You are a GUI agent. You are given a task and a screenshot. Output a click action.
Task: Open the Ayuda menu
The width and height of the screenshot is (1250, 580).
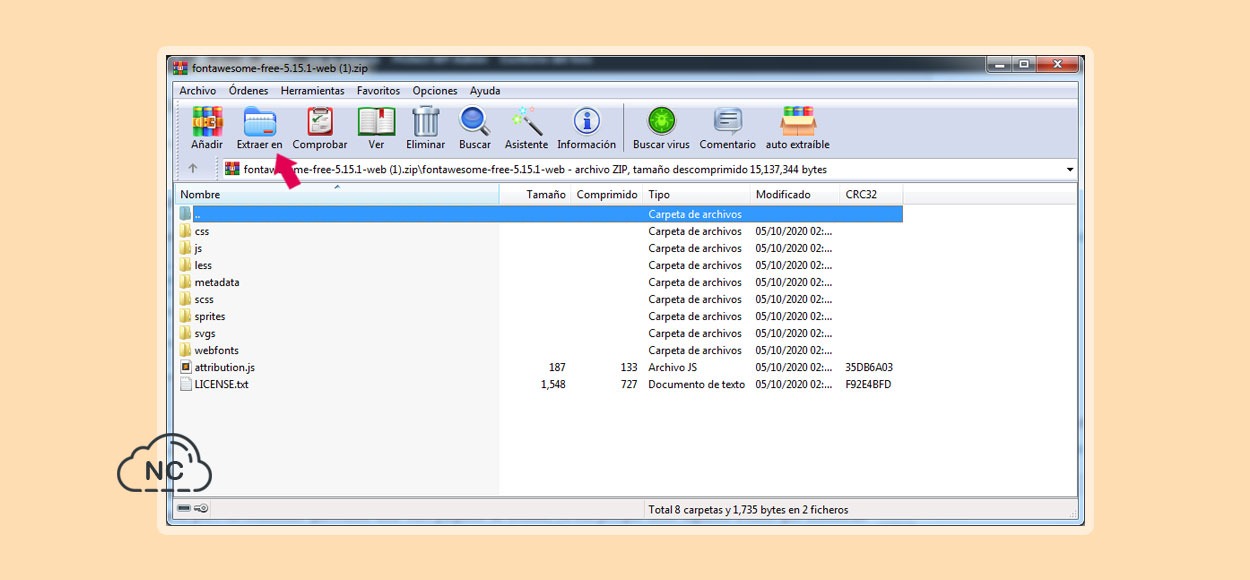point(485,91)
